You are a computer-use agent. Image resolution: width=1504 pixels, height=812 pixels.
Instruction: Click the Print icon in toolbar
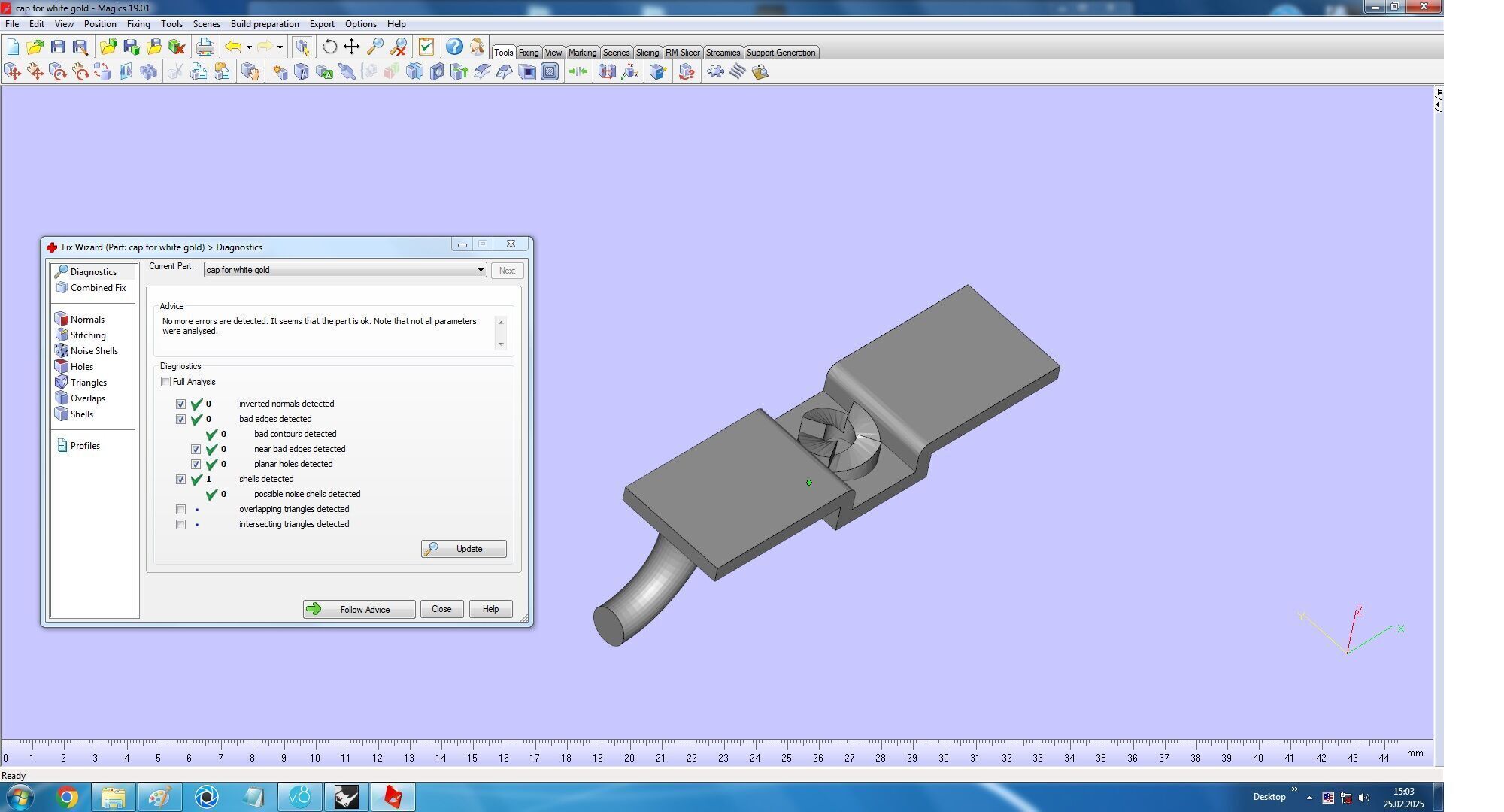[205, 47]
